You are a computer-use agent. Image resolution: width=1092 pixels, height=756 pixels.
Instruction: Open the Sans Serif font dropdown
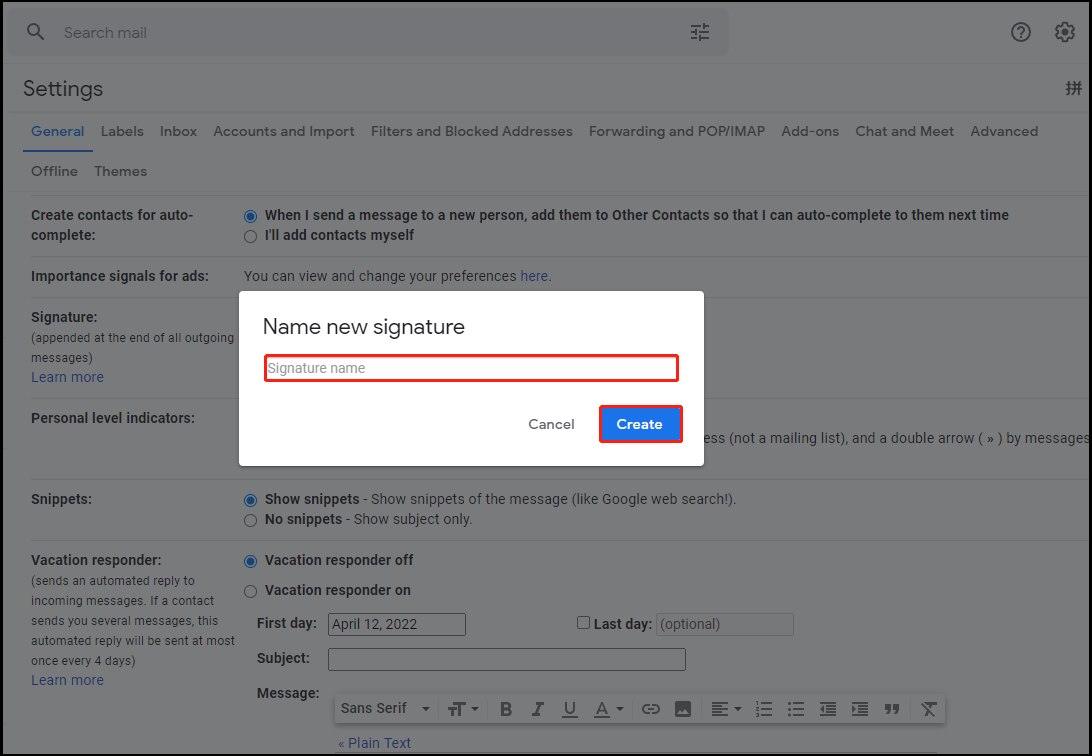point(385,709)
